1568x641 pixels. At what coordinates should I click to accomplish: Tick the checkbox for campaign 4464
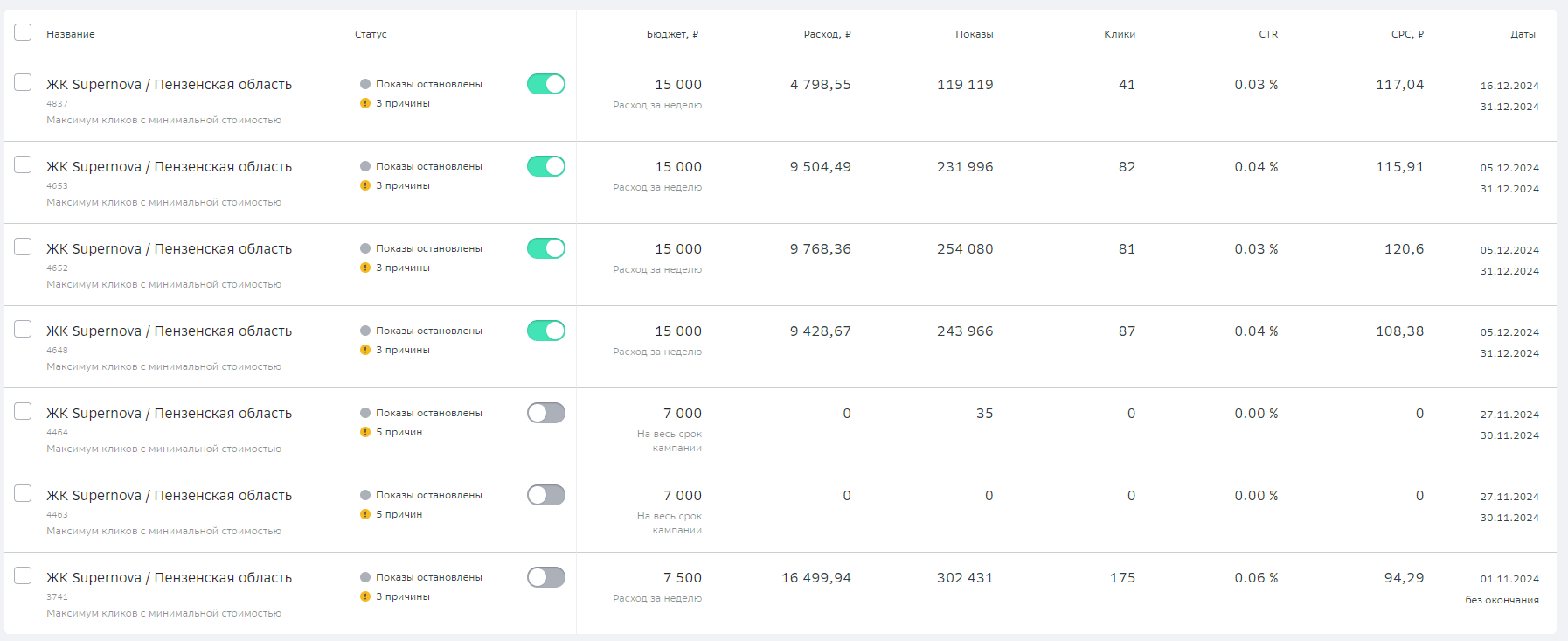[x=23, y=411]
